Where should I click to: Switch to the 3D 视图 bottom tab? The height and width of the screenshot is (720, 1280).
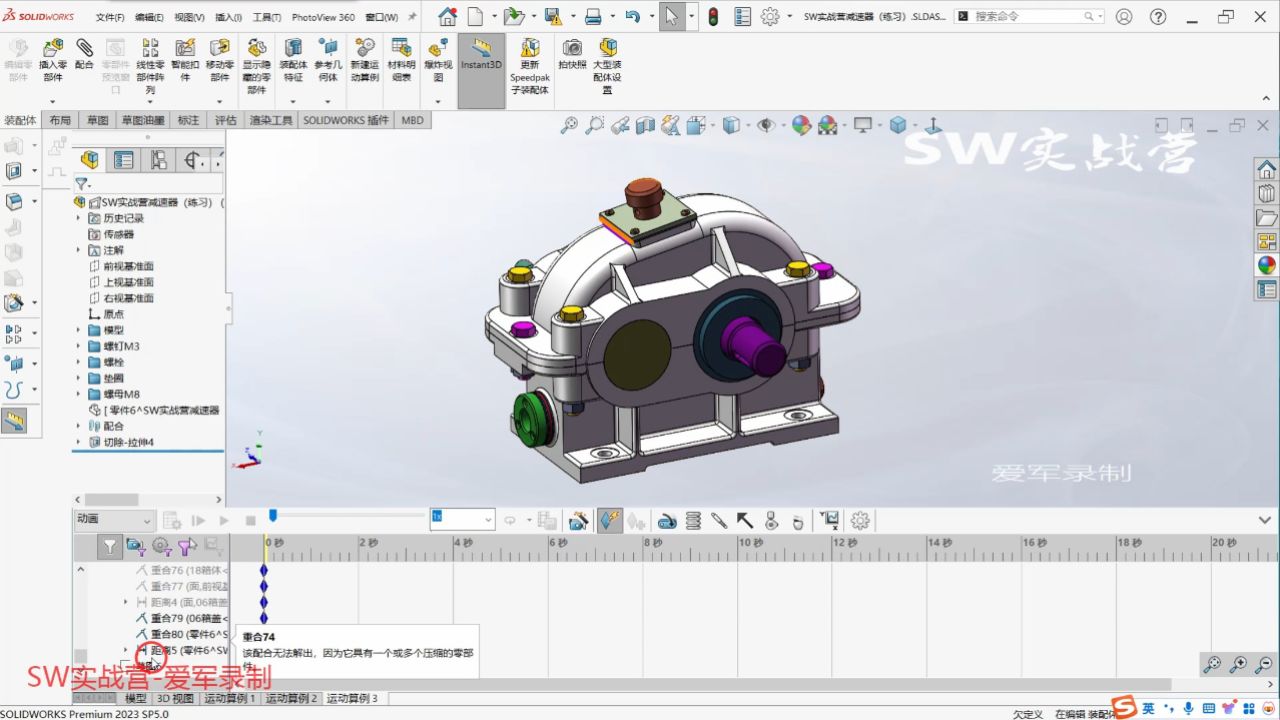pyautogui.click(x=175, y=698)
